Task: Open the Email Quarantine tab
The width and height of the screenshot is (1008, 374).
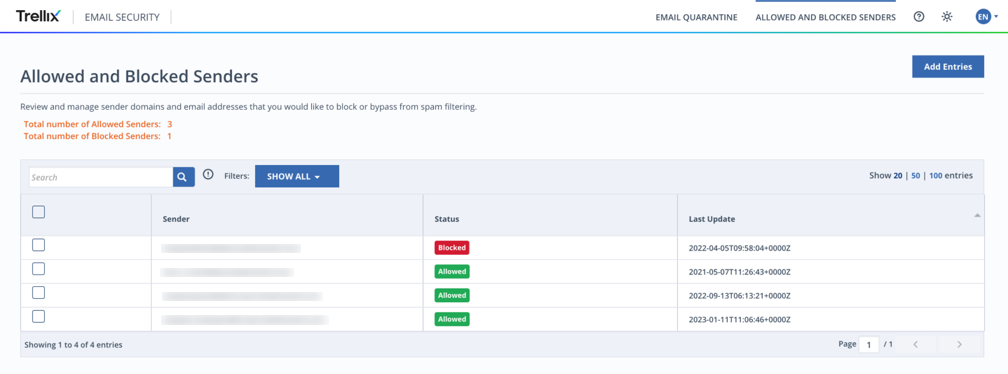Action: point(696,17)
